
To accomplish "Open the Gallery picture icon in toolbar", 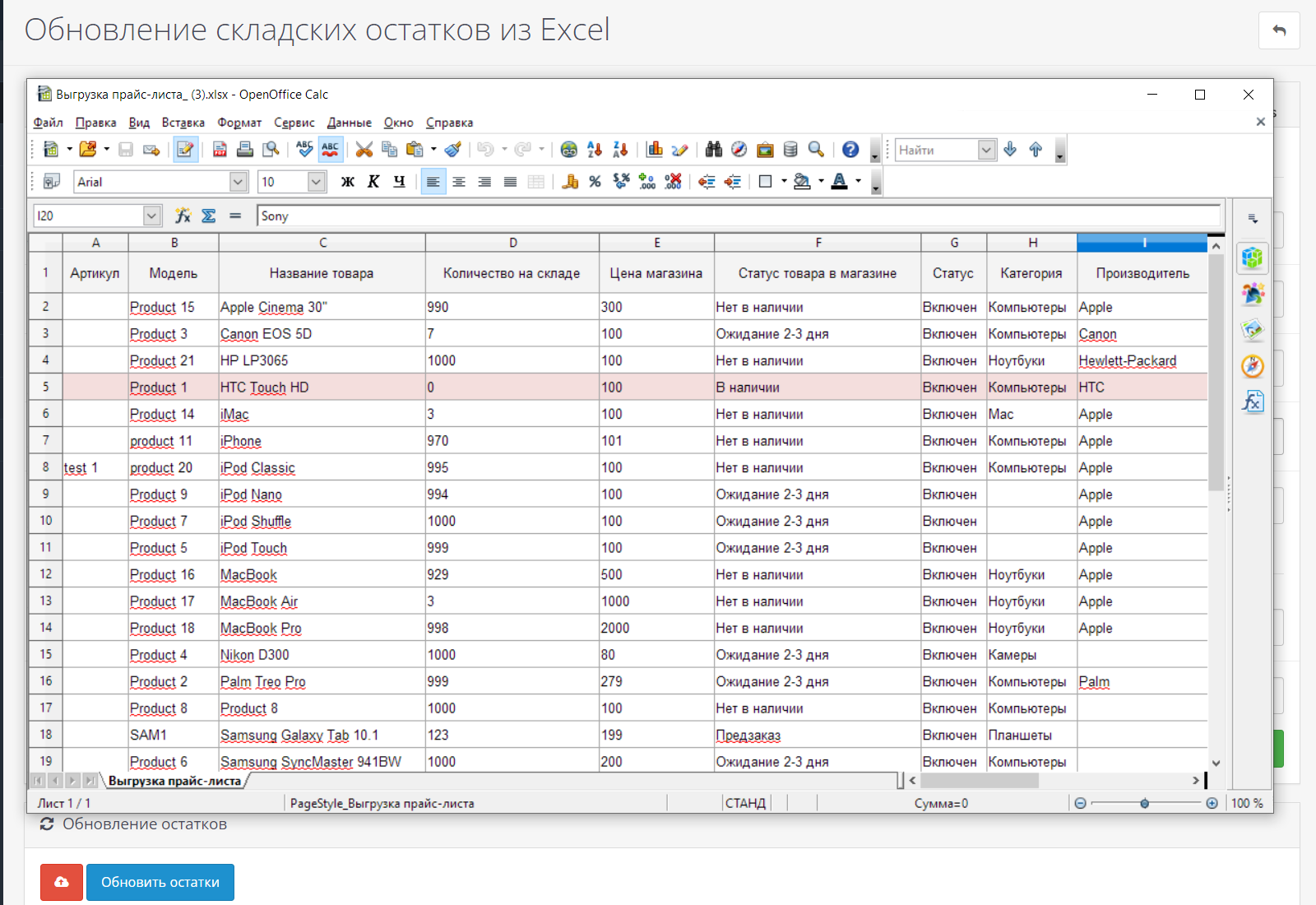I will point(765,150).
